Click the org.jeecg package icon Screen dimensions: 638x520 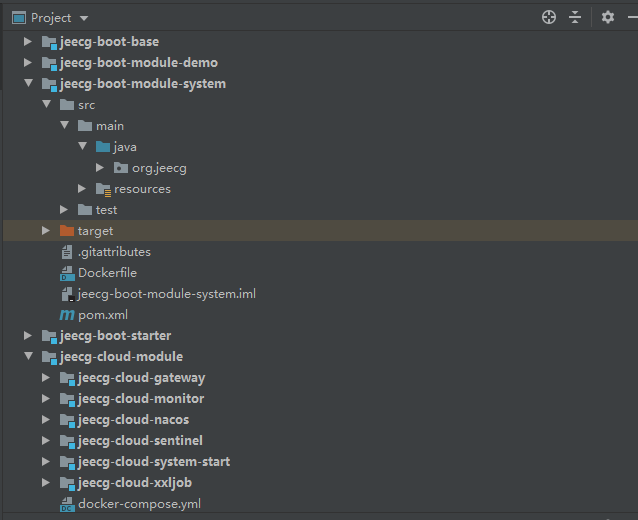[x=121, y=168]
